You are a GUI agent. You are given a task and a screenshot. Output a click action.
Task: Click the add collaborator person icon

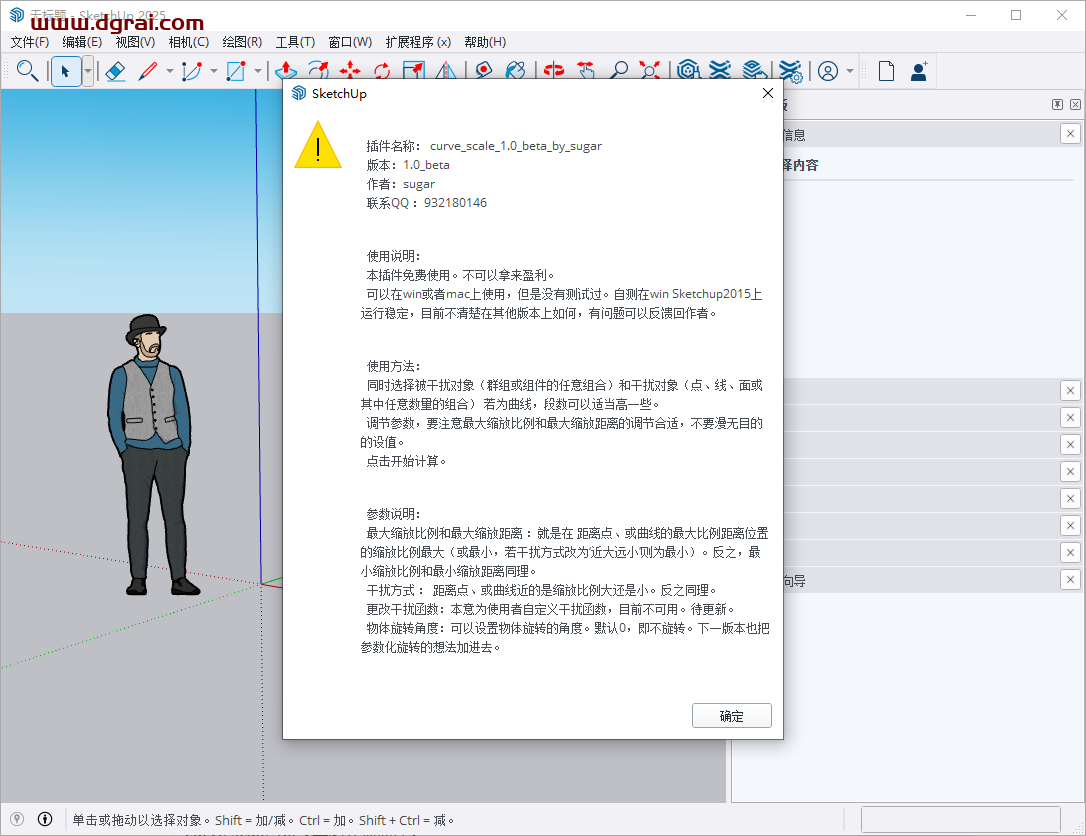(919, 71)
